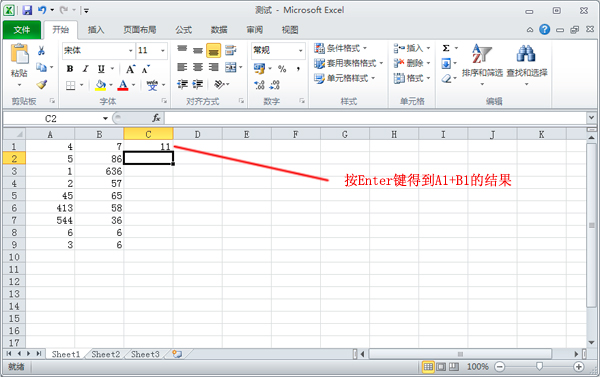
Task: Open 单元格样式 cell styles
Action: tap(344, 78)
